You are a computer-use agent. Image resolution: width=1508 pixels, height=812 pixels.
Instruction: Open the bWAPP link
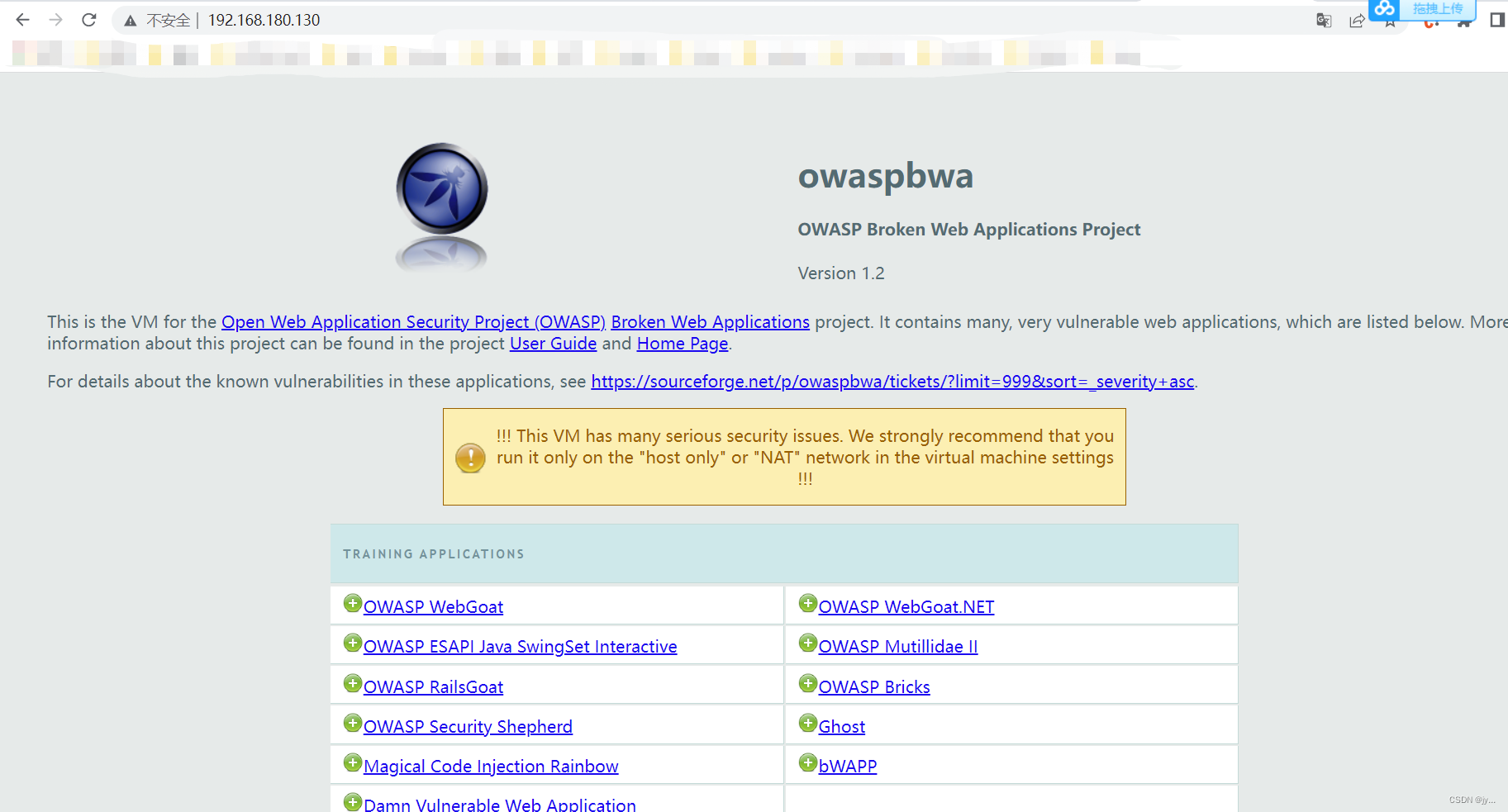pyautogui.click(x=848, y=767)
